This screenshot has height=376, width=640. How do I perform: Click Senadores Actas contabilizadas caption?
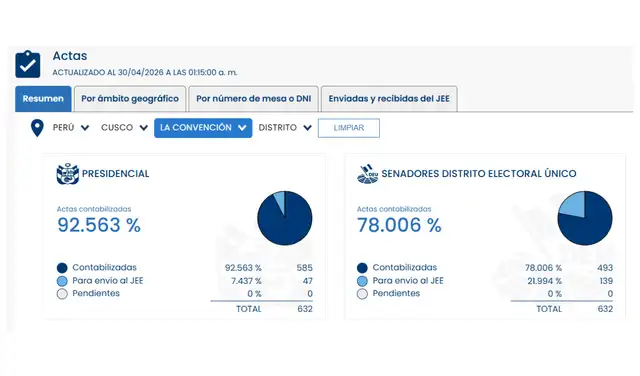click(x=394, y=209)
